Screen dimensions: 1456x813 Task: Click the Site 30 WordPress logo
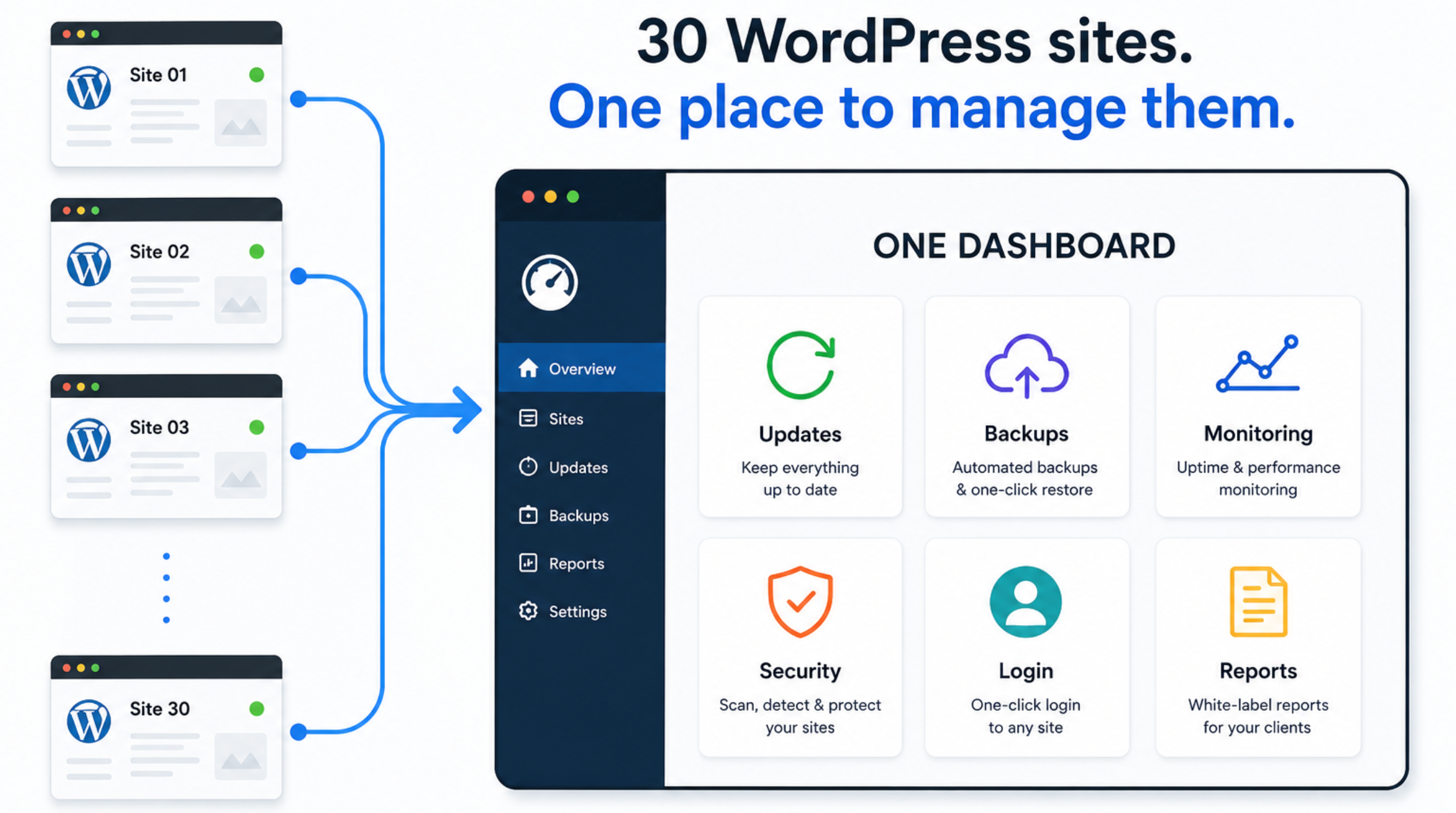89,721
